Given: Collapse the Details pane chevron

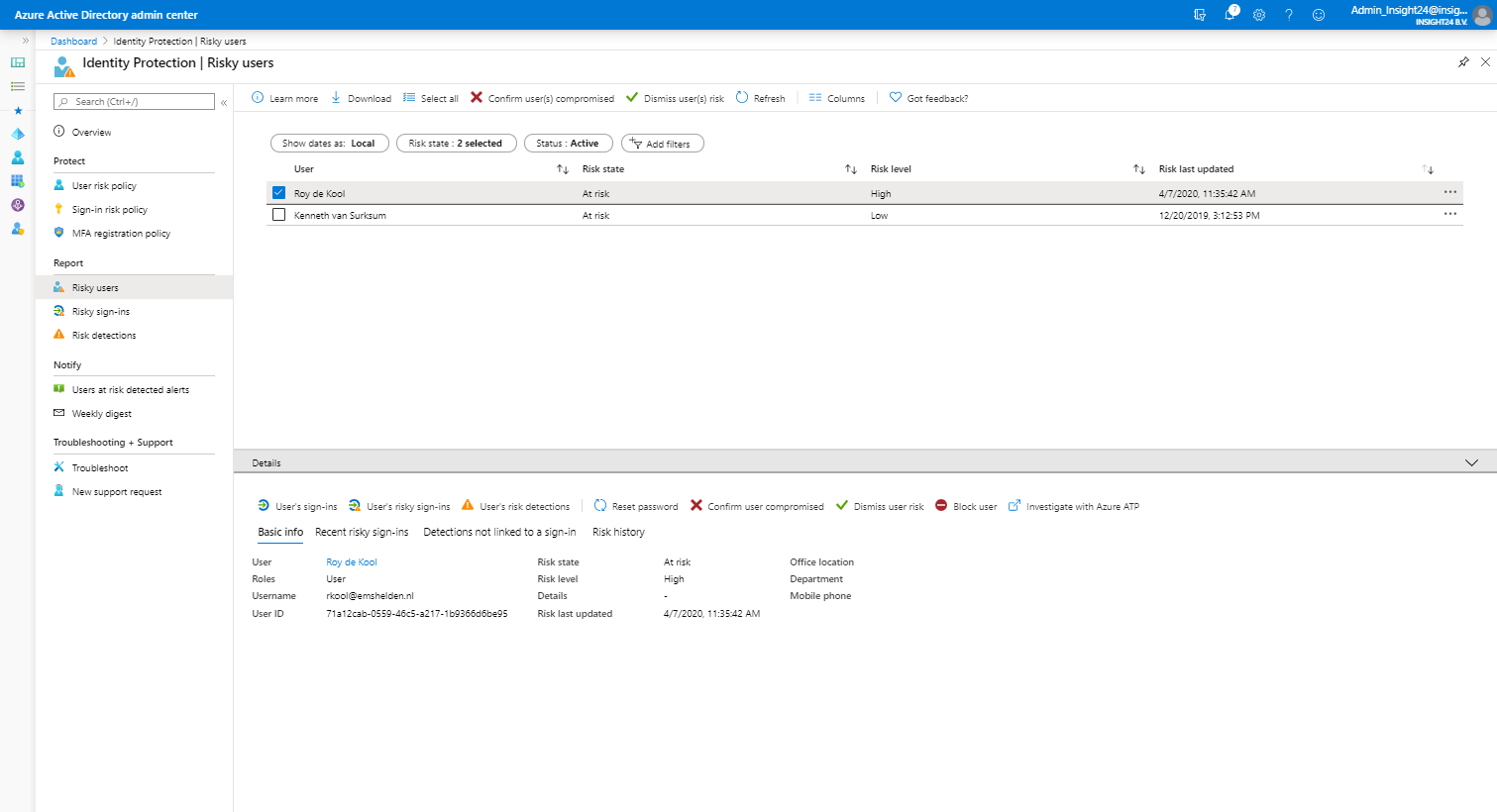Looking at the screenshot, I should click(x=1471, y=462).
